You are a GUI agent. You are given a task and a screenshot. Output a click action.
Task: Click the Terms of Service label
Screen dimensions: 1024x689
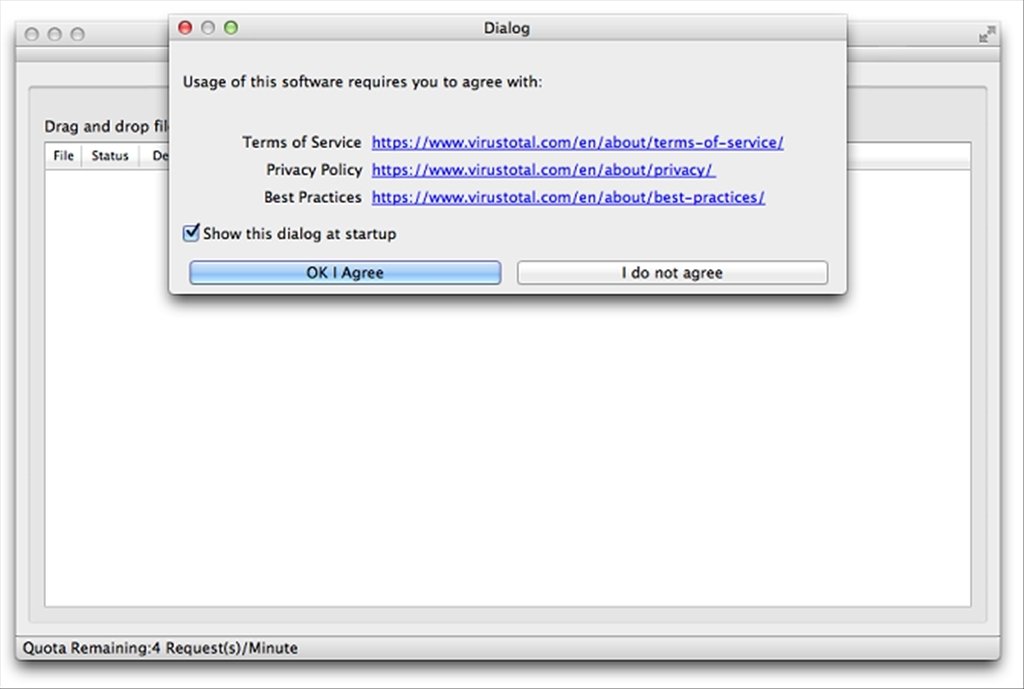302,142
